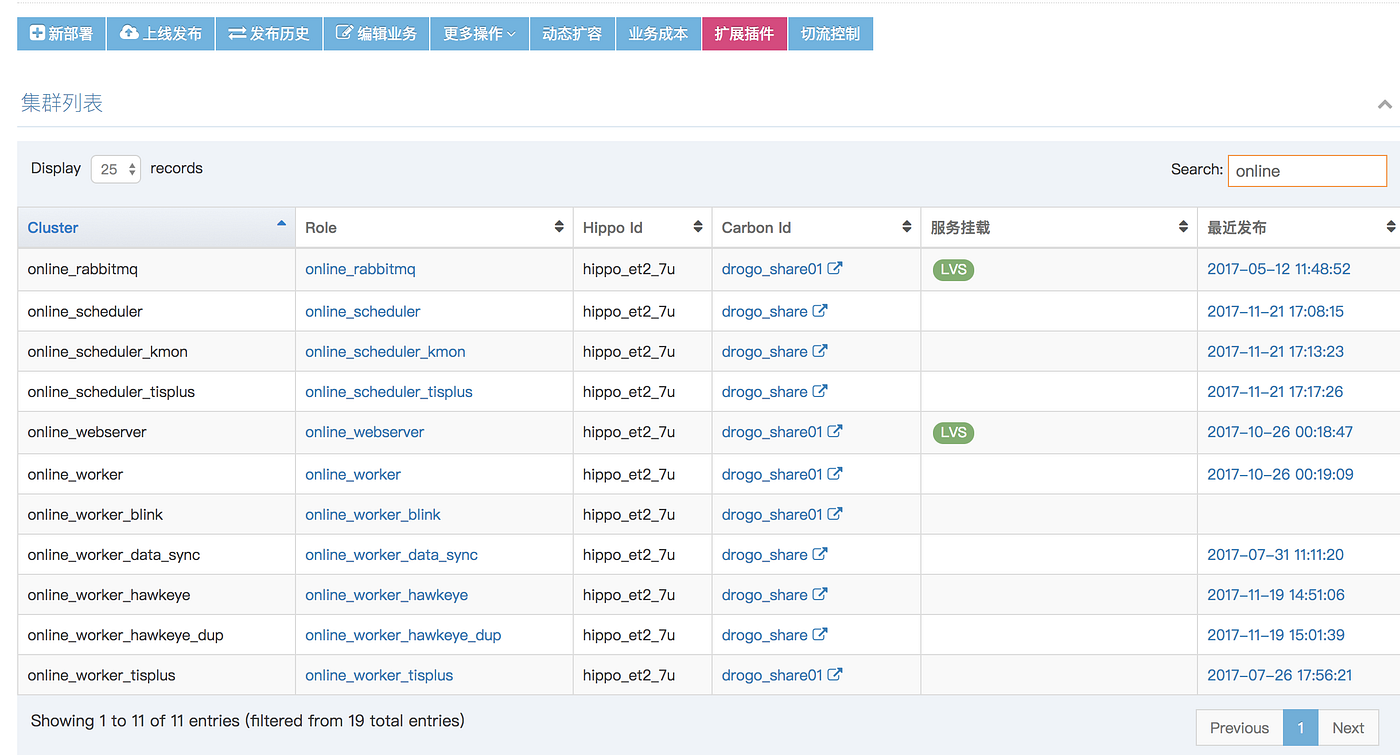
Task: Click the LVS badge in online_rabbitmq row
Action: [x=953, y=269]
